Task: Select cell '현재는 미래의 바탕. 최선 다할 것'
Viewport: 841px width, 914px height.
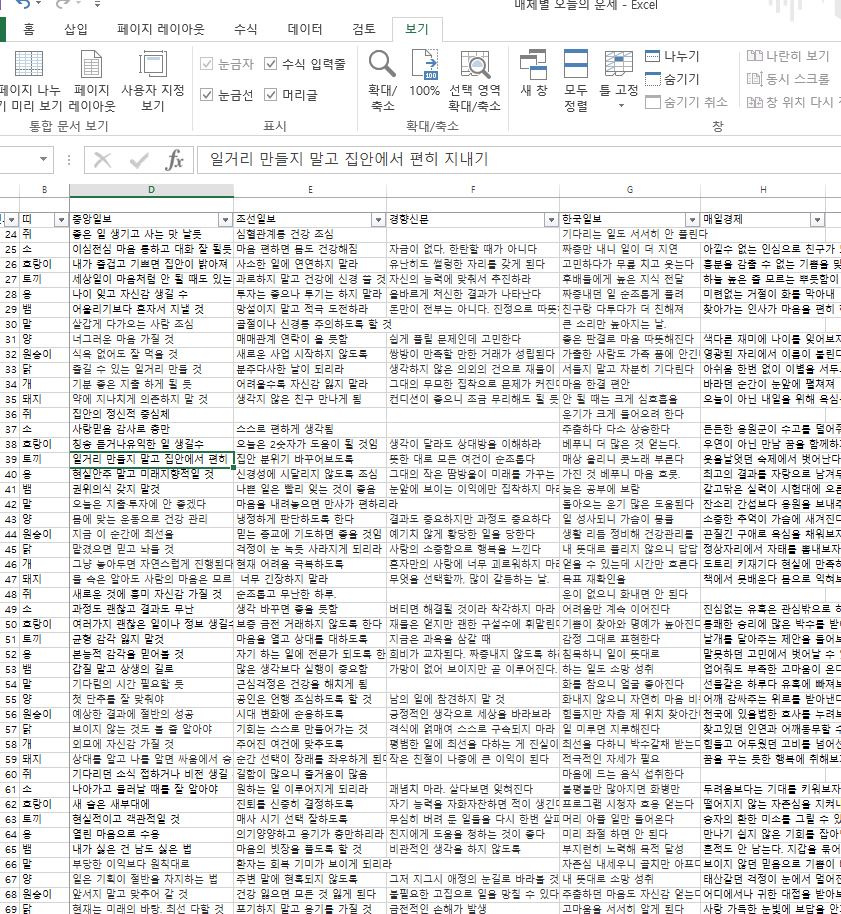Action: click(152, 909)
